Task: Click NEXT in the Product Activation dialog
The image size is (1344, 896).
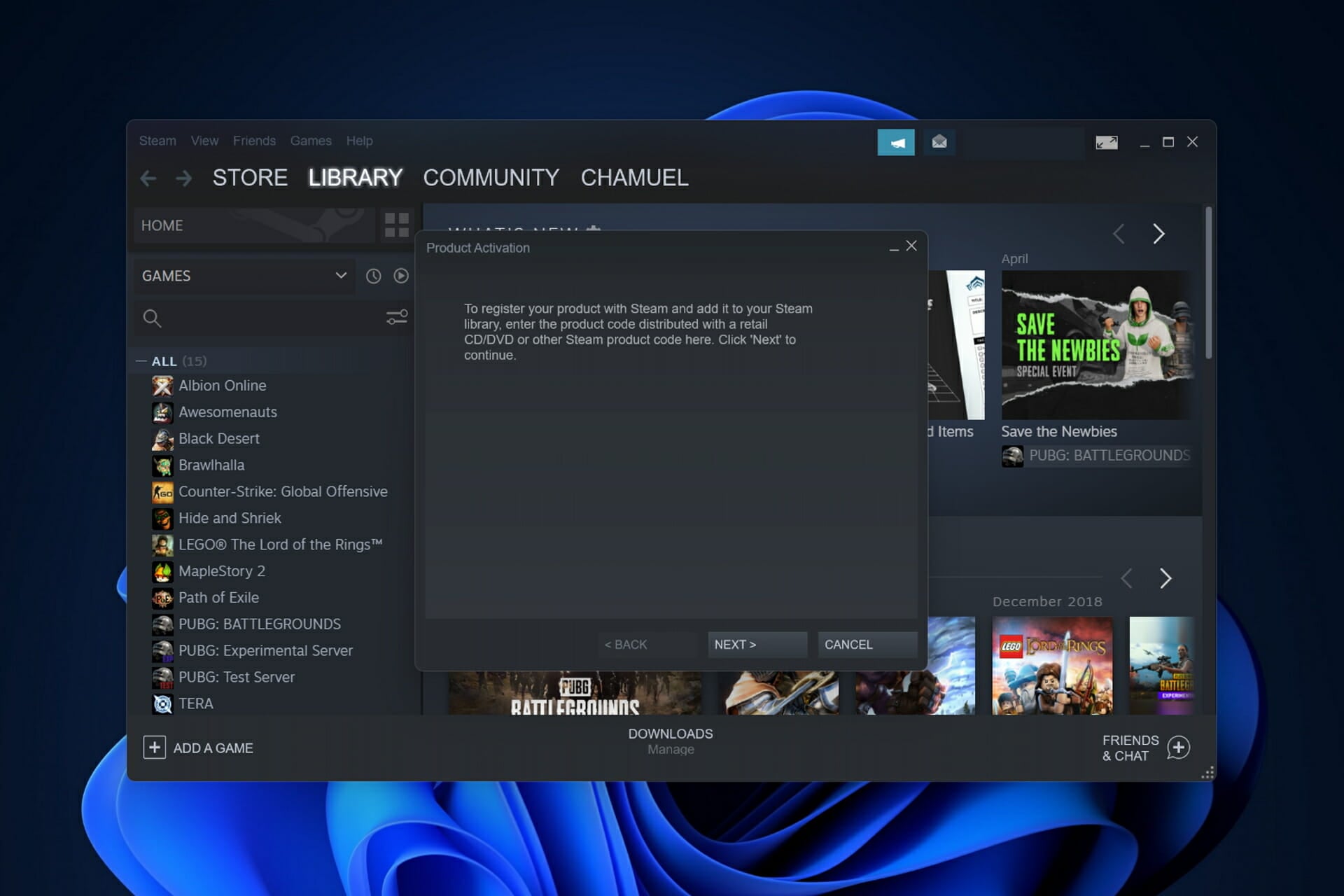Action: click(757, 644)
